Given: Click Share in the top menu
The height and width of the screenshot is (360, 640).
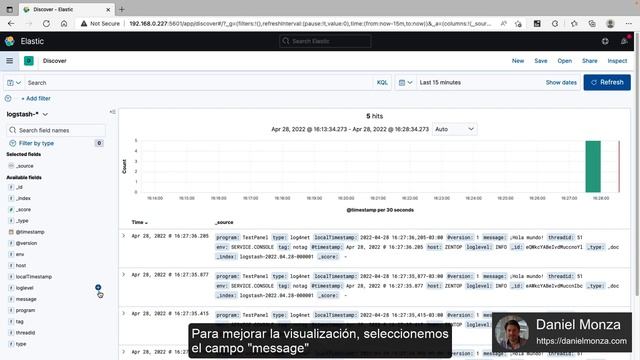Looking at the screenshot, I should click(x=589, y=61).
